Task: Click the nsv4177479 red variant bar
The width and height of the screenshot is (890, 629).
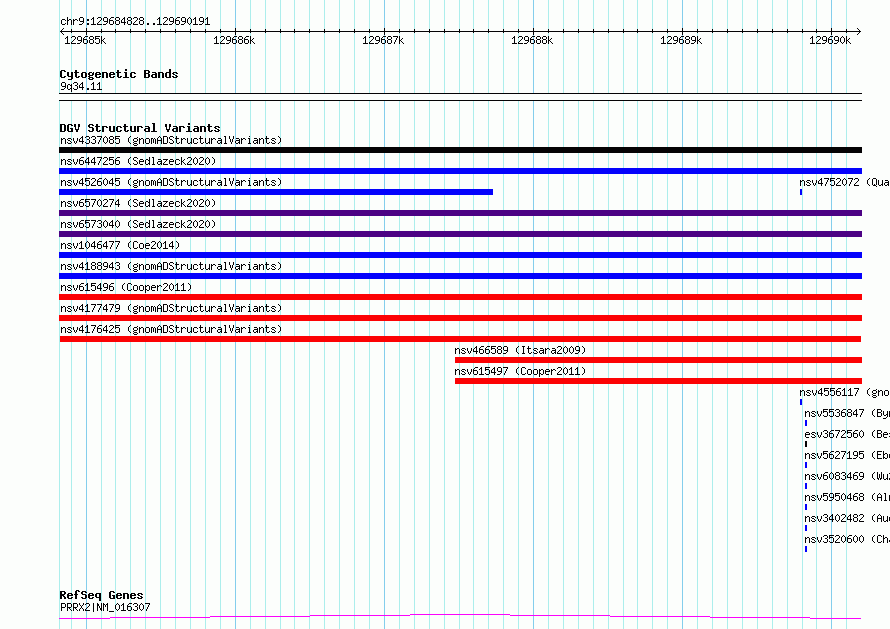Action: click(460, 318)
